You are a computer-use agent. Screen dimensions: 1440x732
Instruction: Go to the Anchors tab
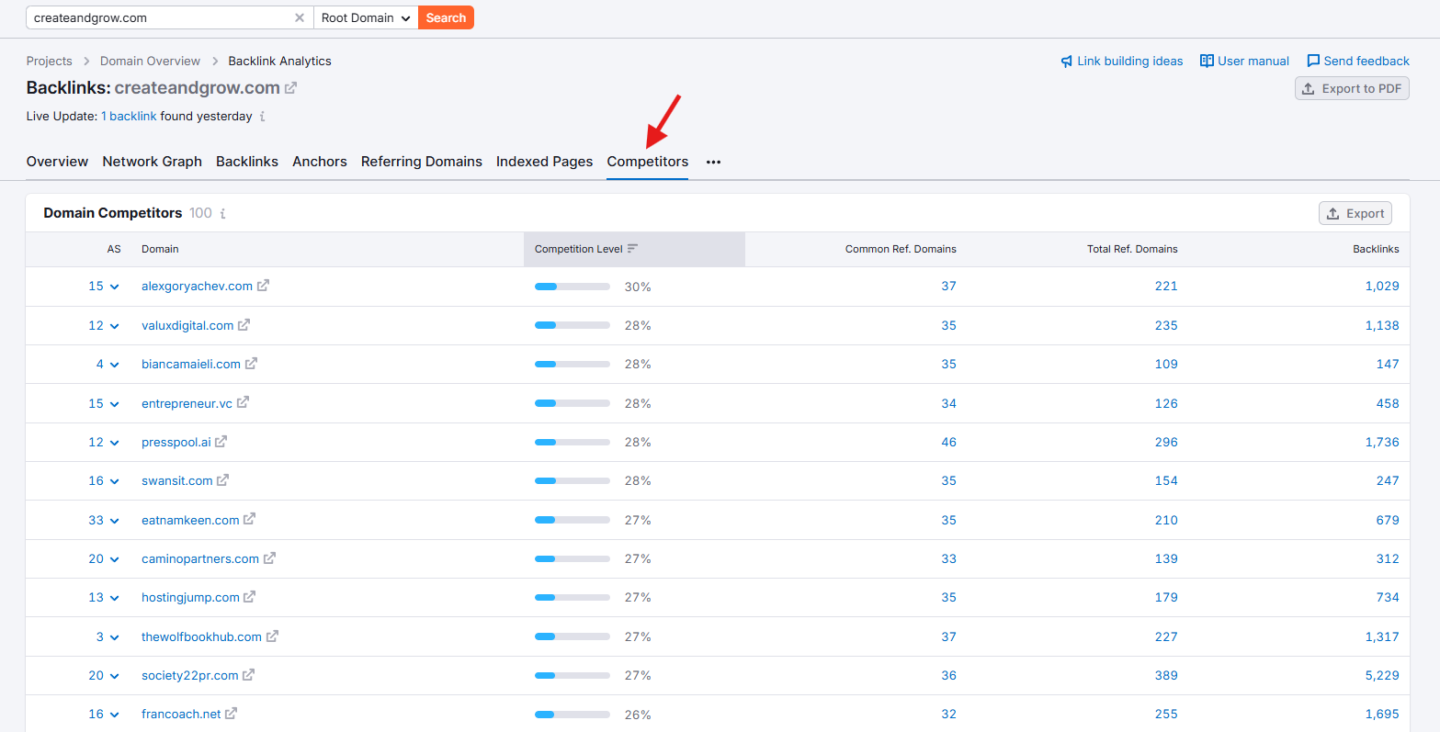point(320,162)
